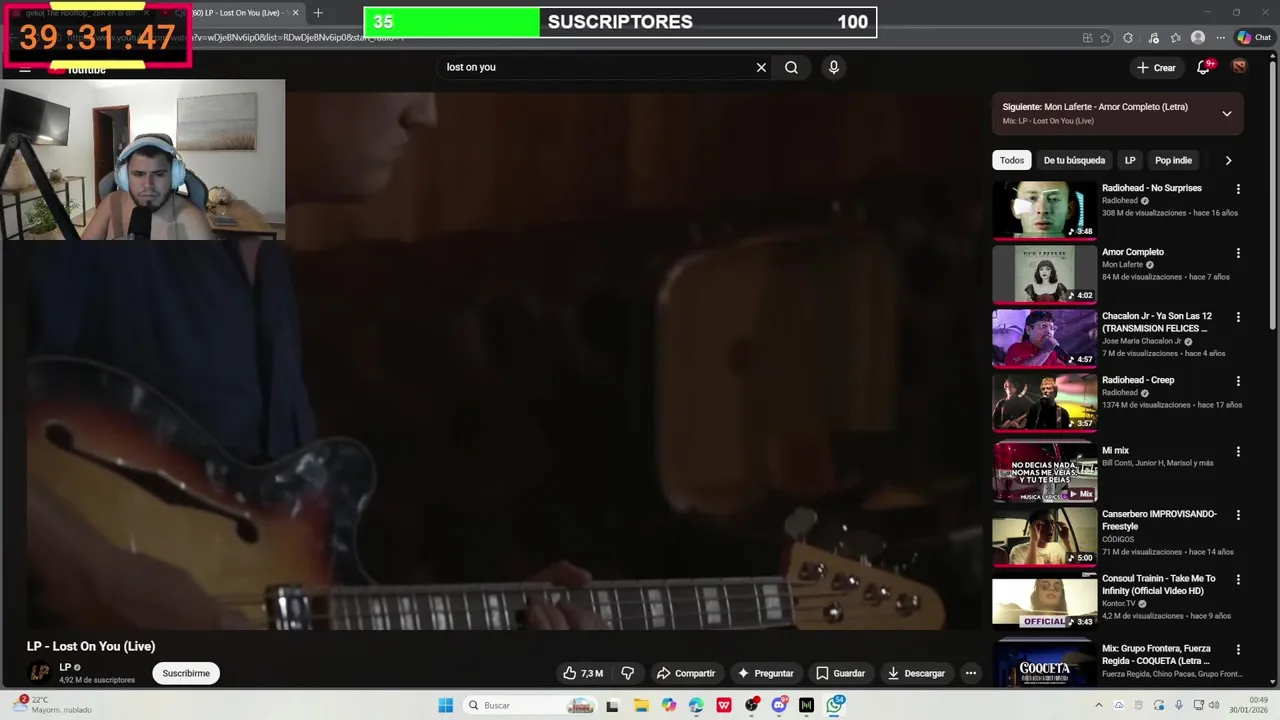This screenshot has width=1280, height=720.
Task: Open the YouTube account avatar menu
Action: [1239, 67]
